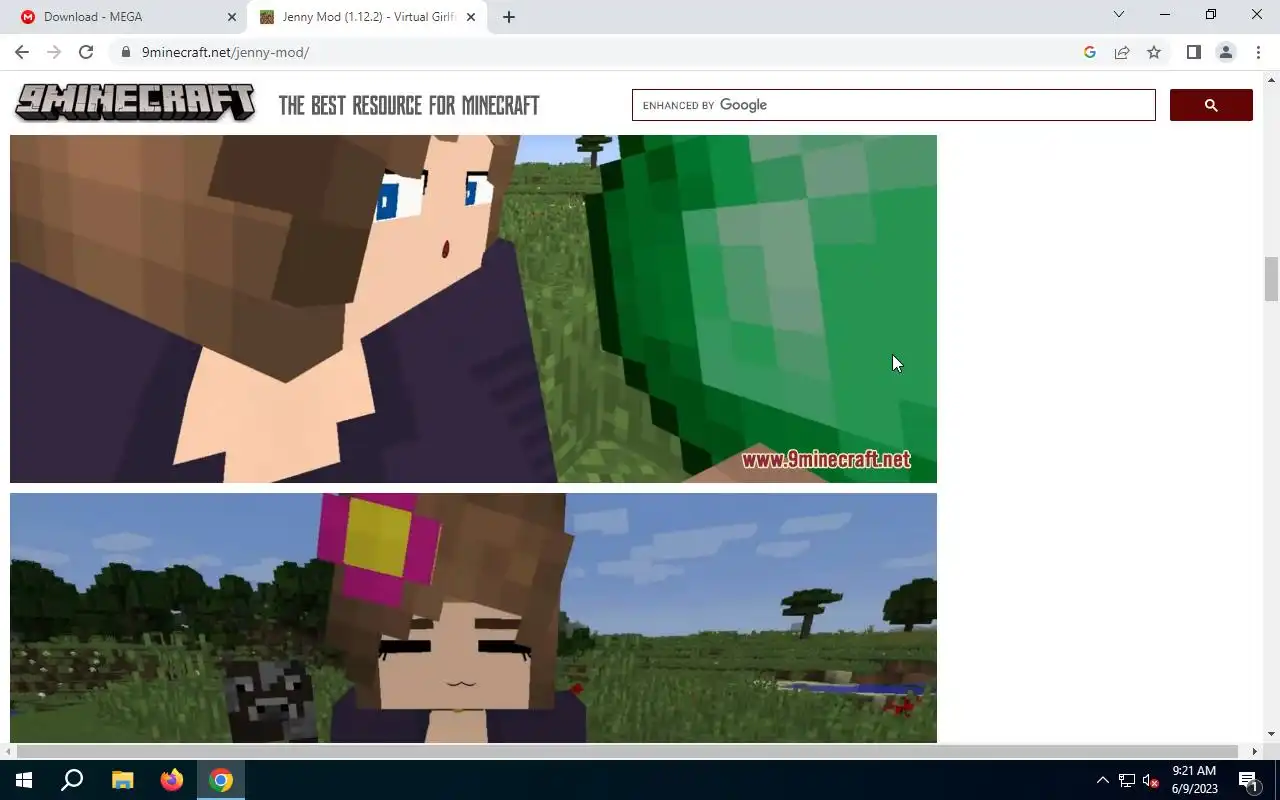Viewport: 1280px width, 800px height.
Task: Minimize the Chrome window
Action: coord(1165,15)
